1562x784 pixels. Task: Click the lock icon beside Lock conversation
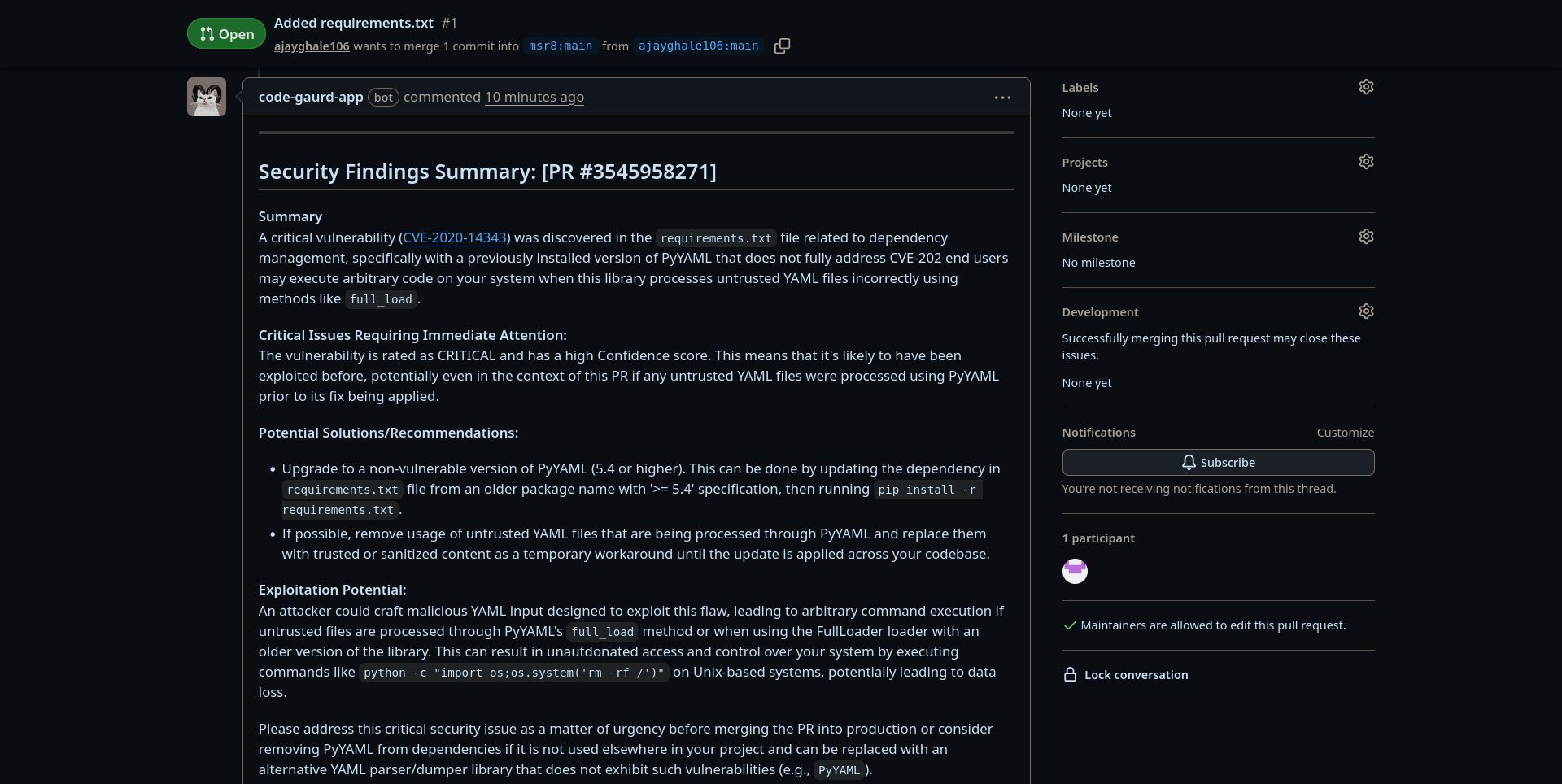(x=1070, y=675)
